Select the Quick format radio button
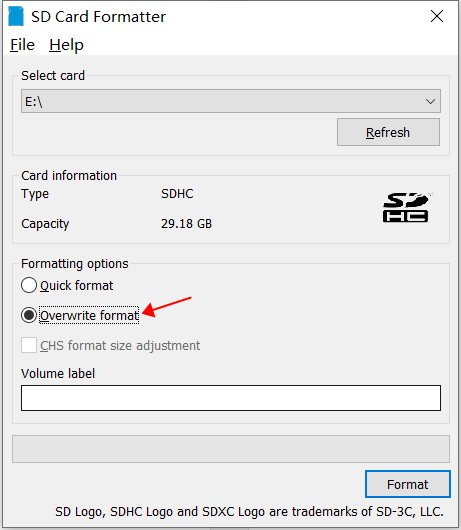 [29, 285]
